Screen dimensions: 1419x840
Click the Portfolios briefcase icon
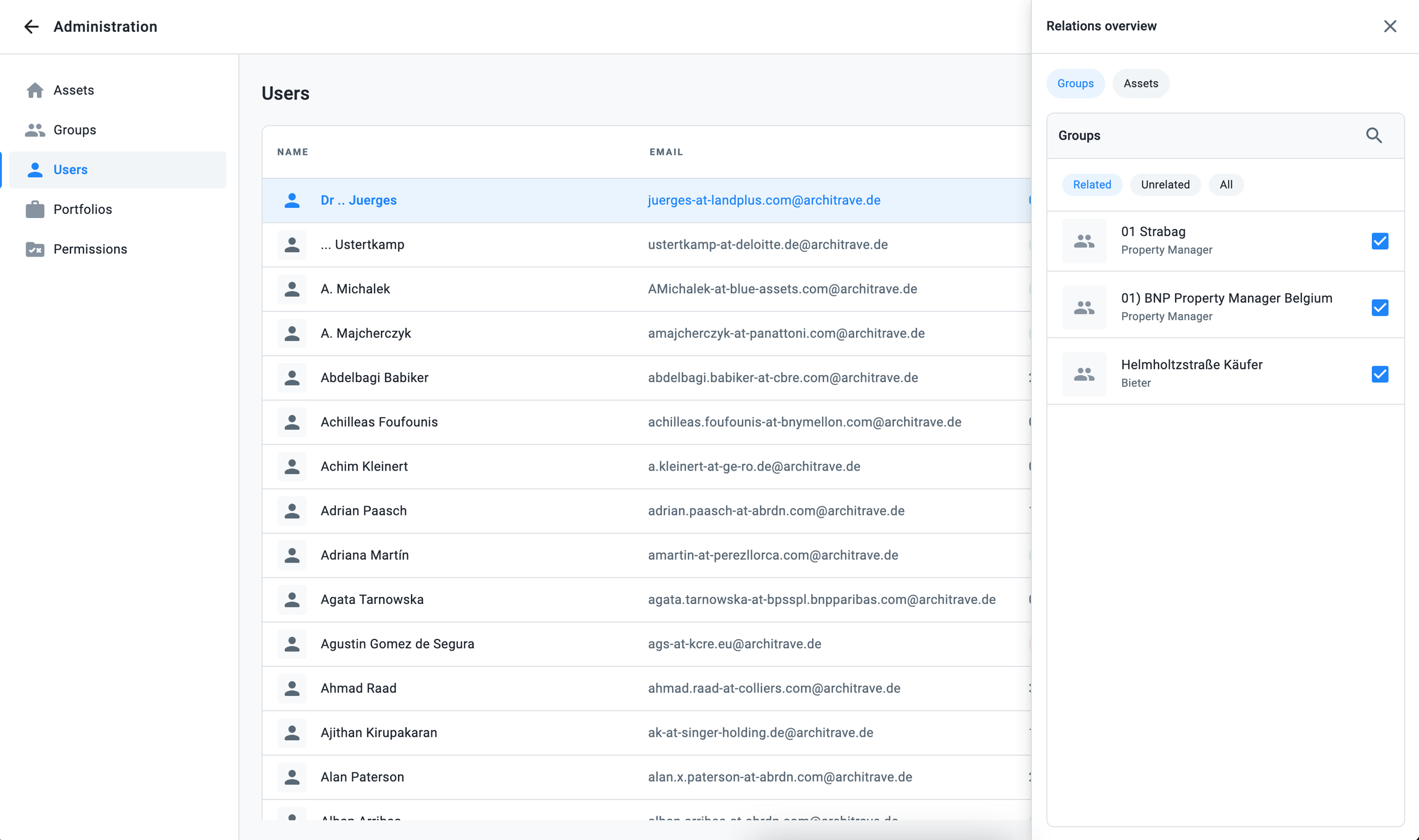35,209
